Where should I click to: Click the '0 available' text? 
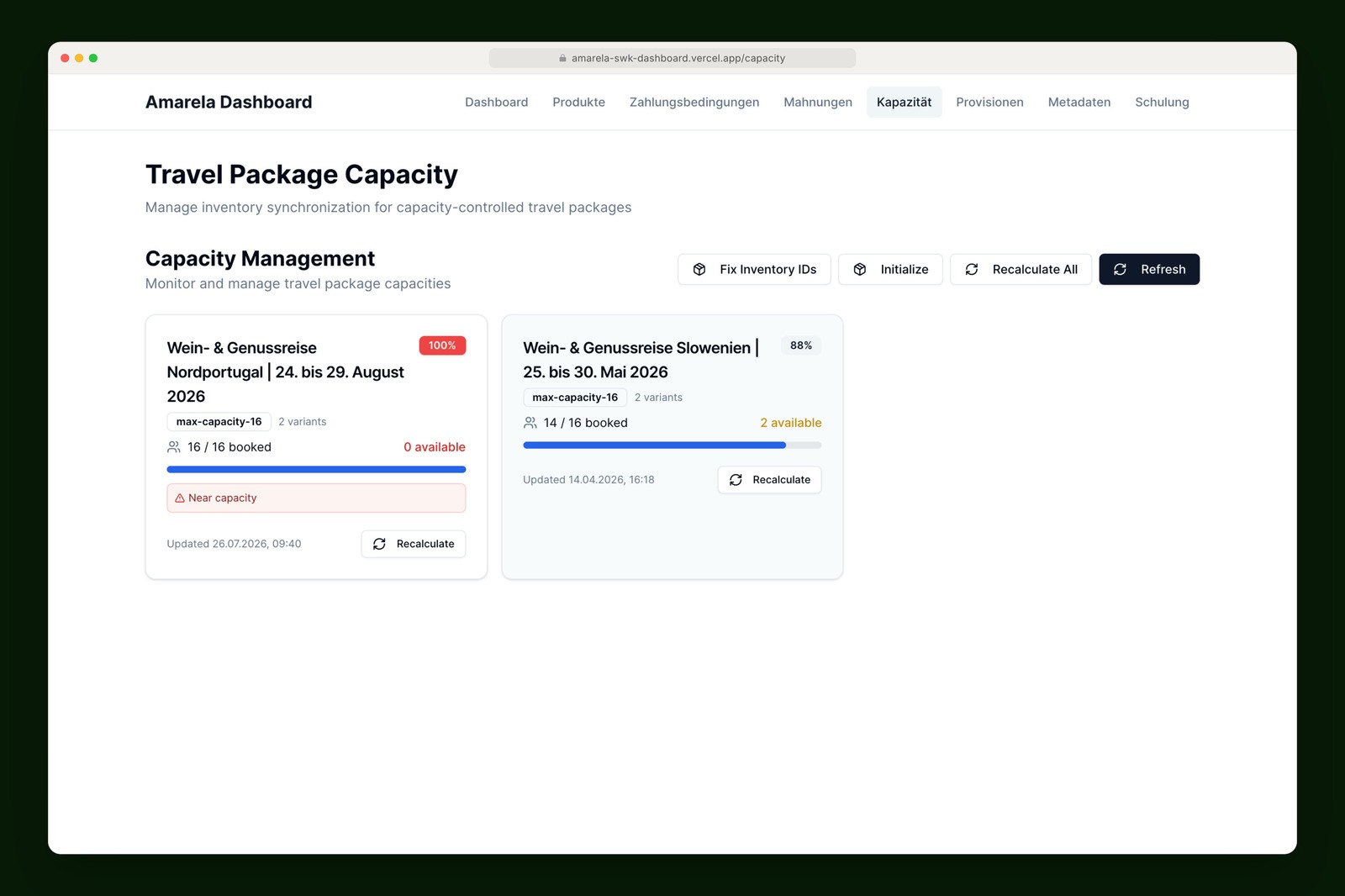point(435,446)
